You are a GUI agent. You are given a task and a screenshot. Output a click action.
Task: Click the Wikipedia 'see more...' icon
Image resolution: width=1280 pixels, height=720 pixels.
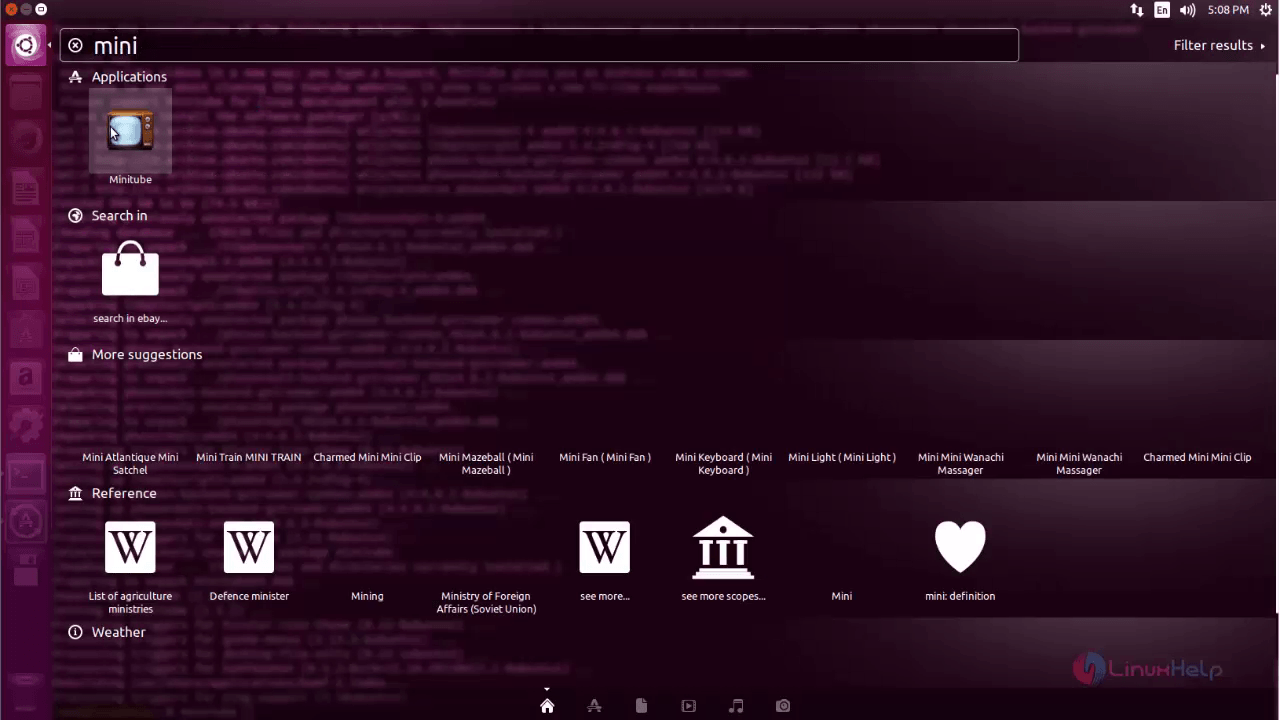point(605,547)
